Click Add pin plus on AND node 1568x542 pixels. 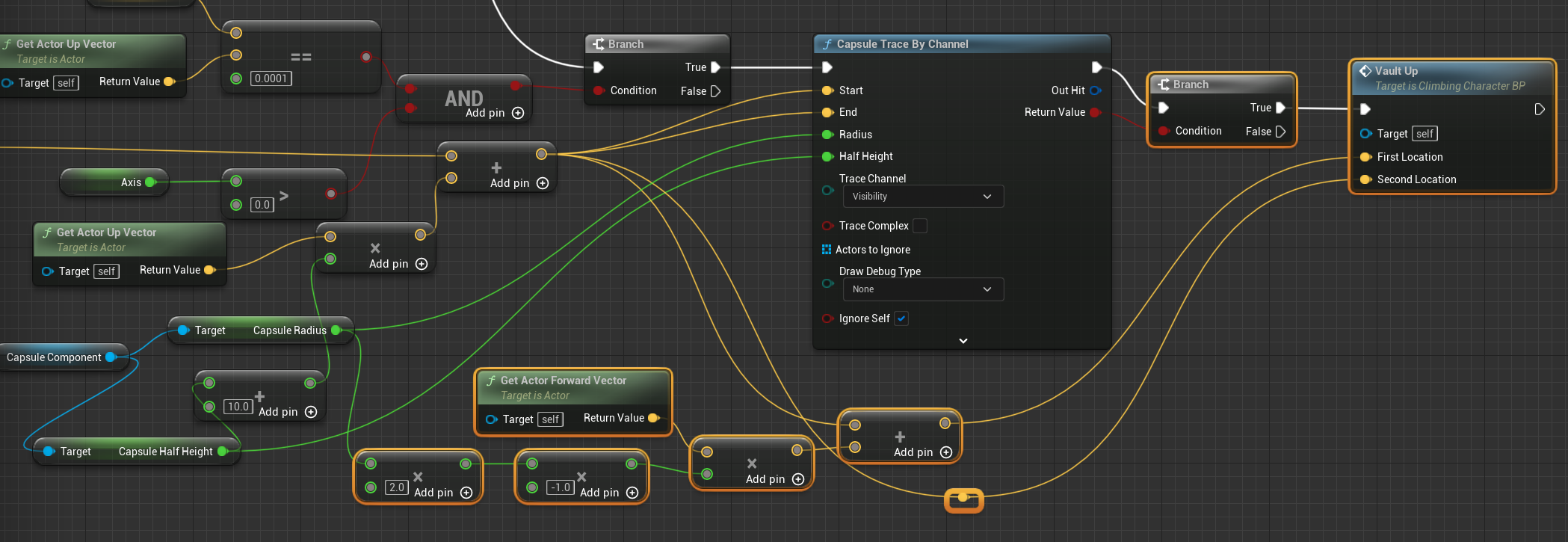[518, 113]
